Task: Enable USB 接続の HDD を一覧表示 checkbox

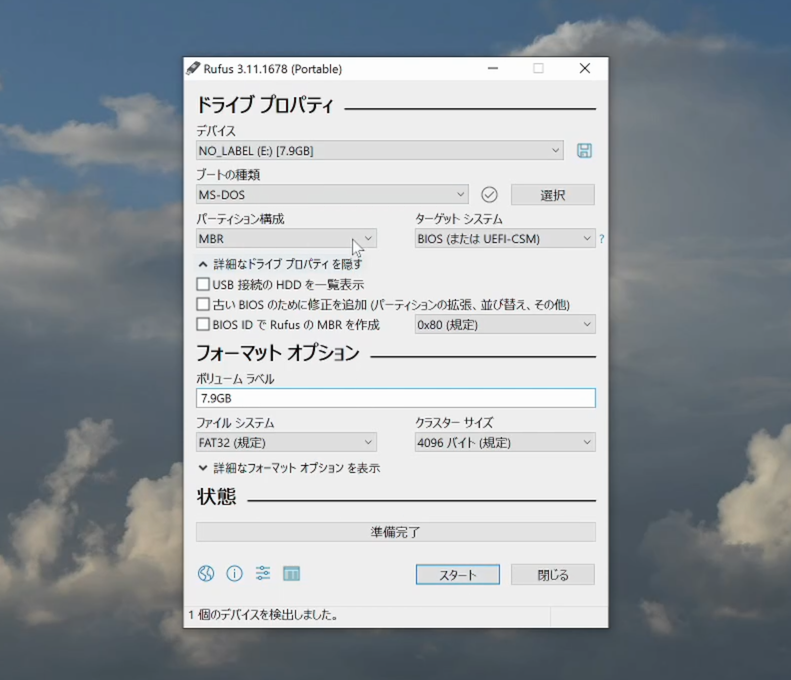Action: (203, 285)
